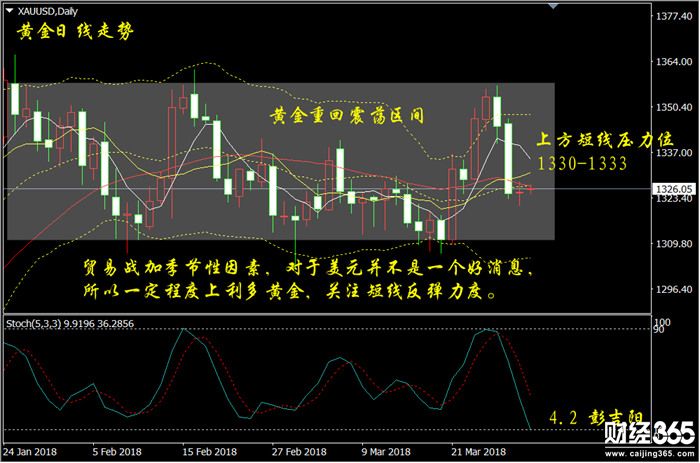Click the 1330-1333 resistance level text
Viewport: 700px width, 463px height.
point(582,163)
